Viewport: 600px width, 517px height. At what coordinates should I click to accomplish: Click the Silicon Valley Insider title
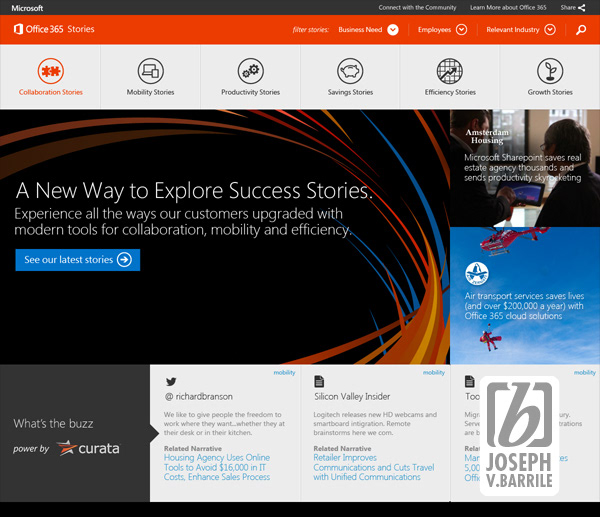coord(352,397)
